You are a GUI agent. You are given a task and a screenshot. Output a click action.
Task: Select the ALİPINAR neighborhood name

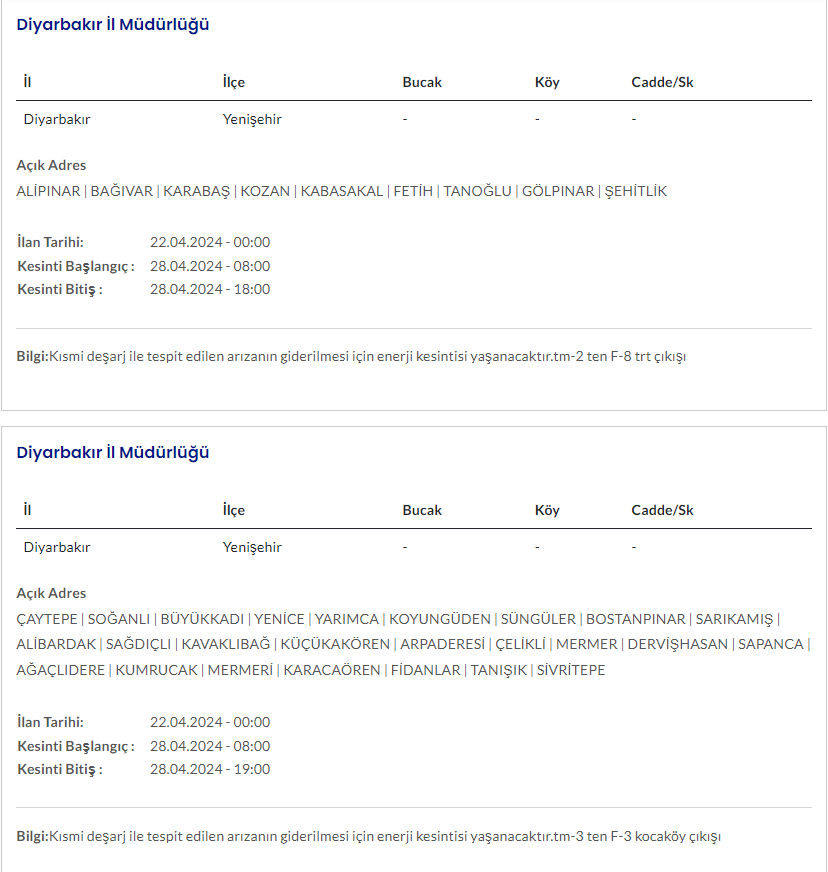tap(48, 191)
